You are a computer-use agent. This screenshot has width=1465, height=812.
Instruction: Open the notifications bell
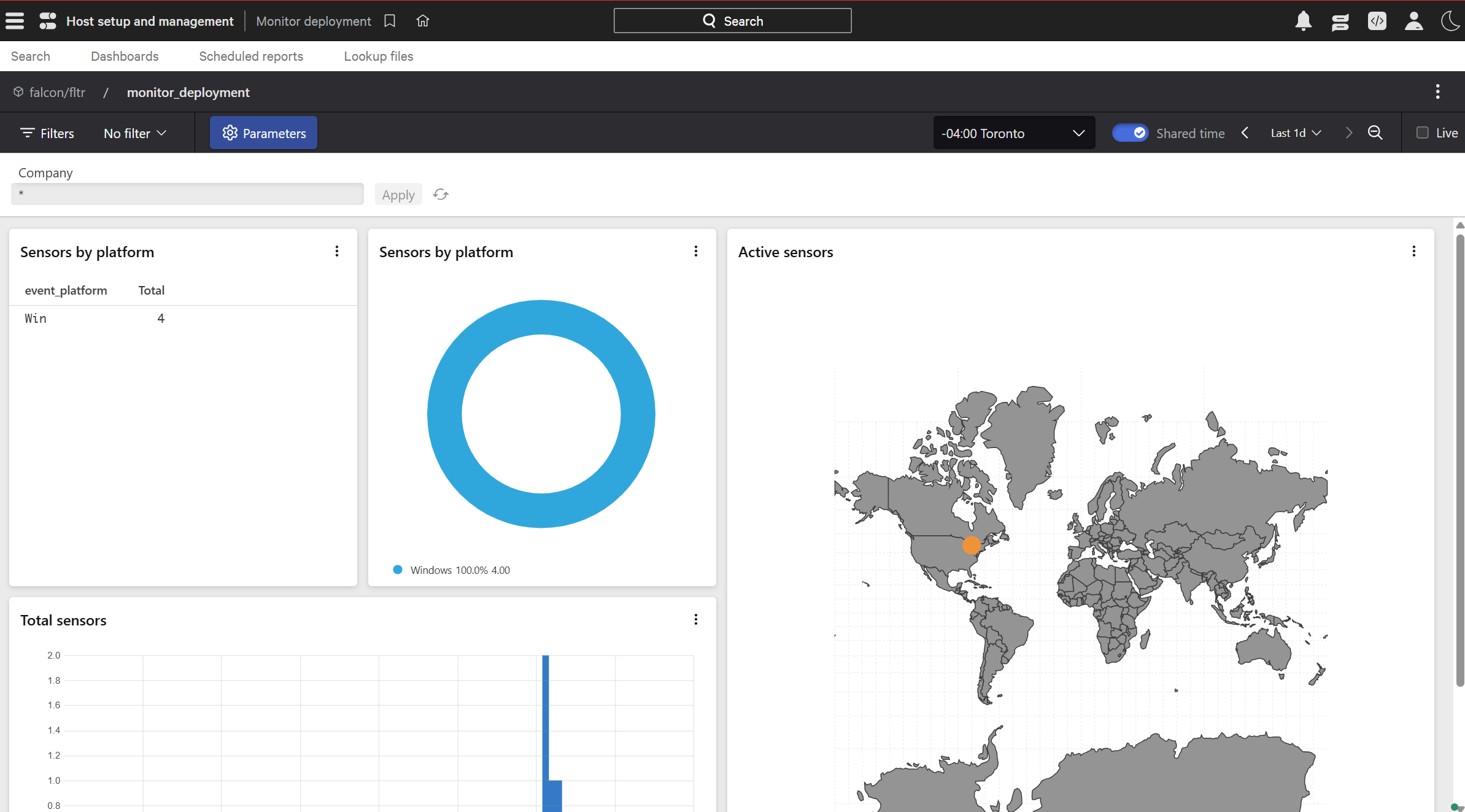click(1303, 21)
